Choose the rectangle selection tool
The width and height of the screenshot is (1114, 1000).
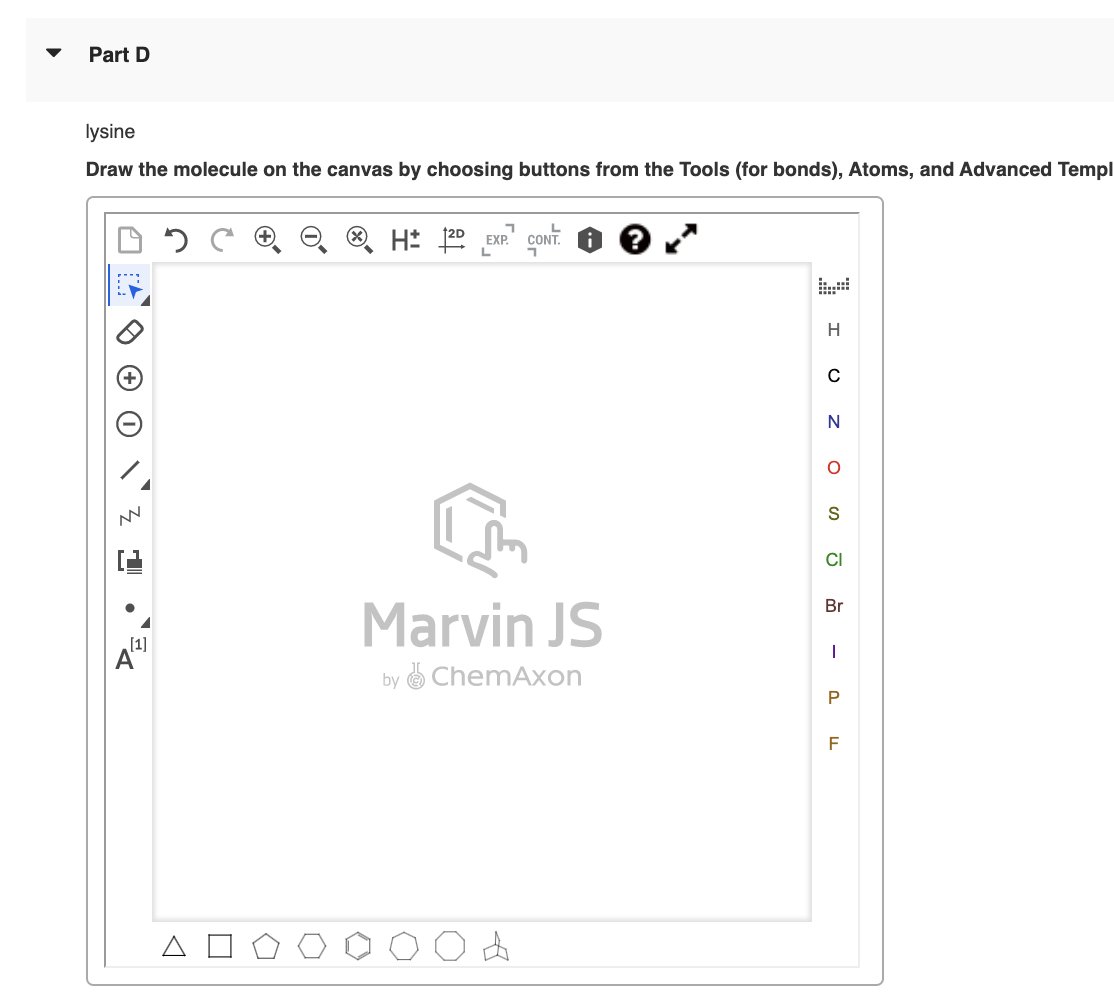tap(129, 286)
